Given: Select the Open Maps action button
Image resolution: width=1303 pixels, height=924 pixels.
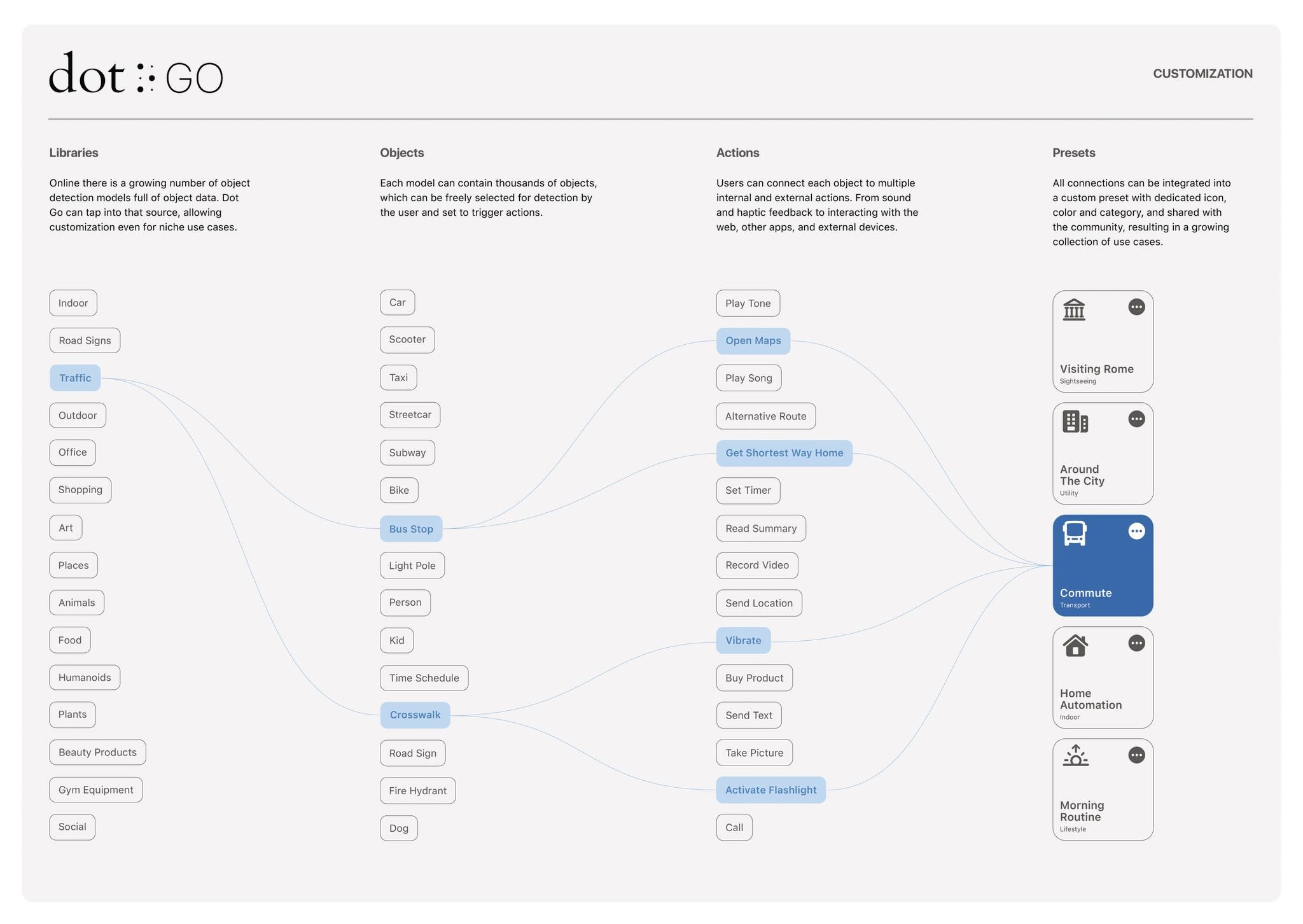Looking at the screenshot, I should click(753, 340).
